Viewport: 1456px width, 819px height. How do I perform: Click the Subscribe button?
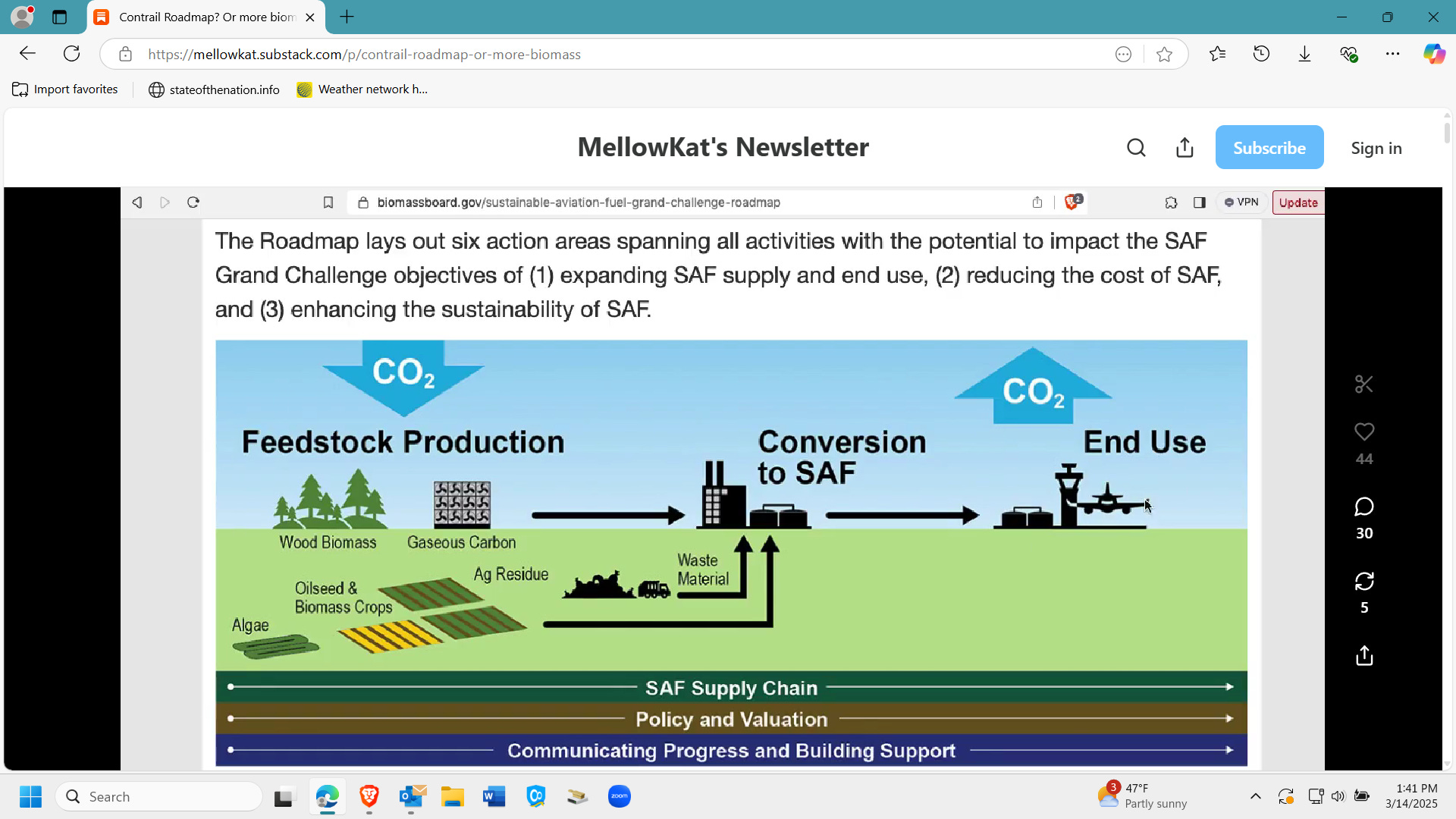tap(1269, 148)
